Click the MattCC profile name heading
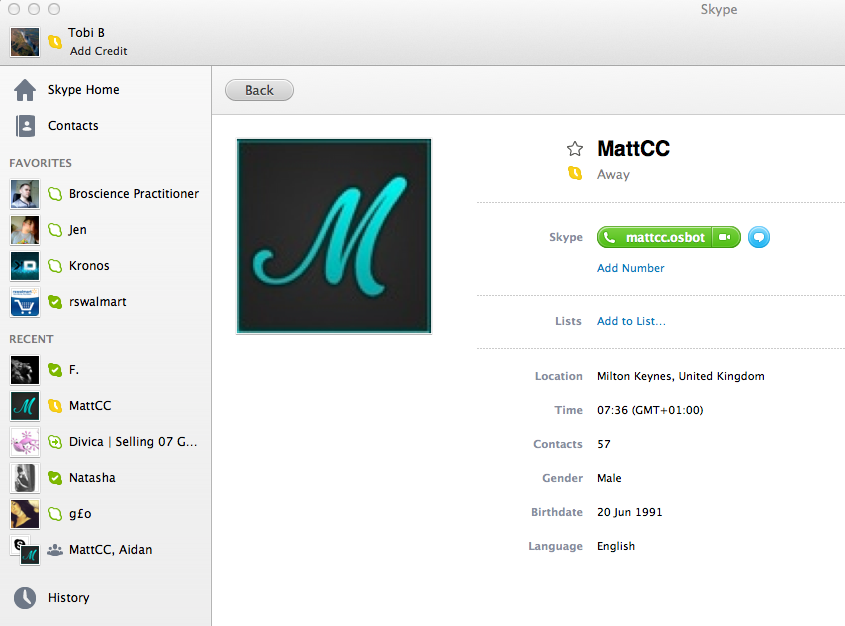Screen dimensions: 845x626 [633, 149]
